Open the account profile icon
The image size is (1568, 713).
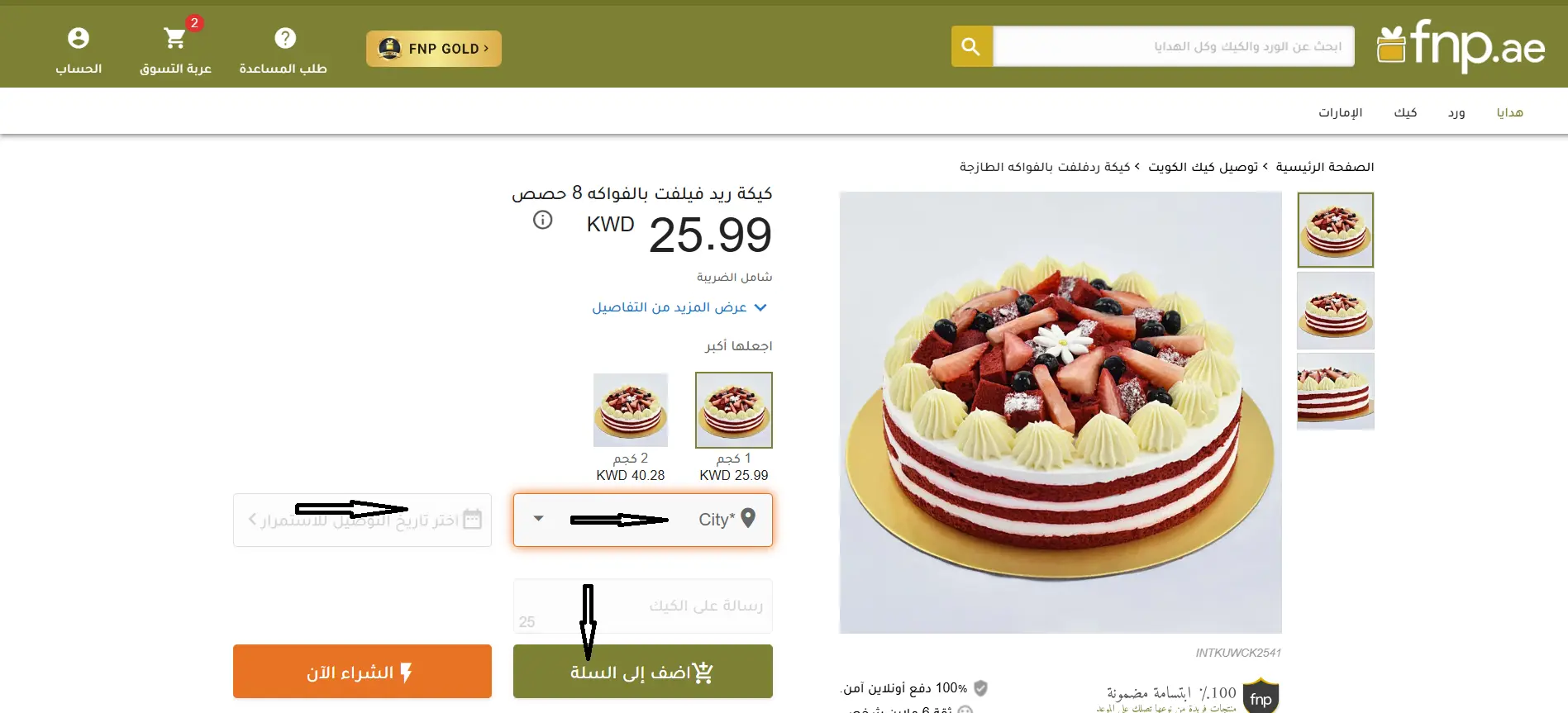[x=79, y=38]
